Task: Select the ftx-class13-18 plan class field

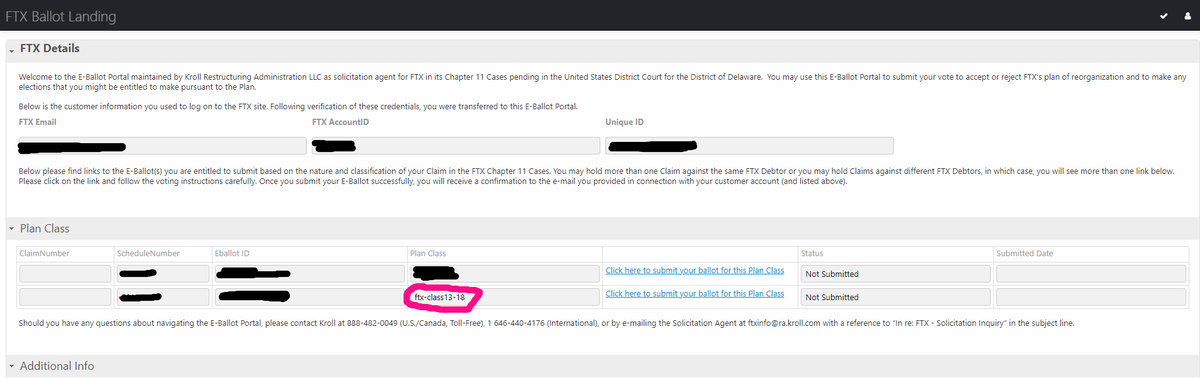Action: [504, 297]
